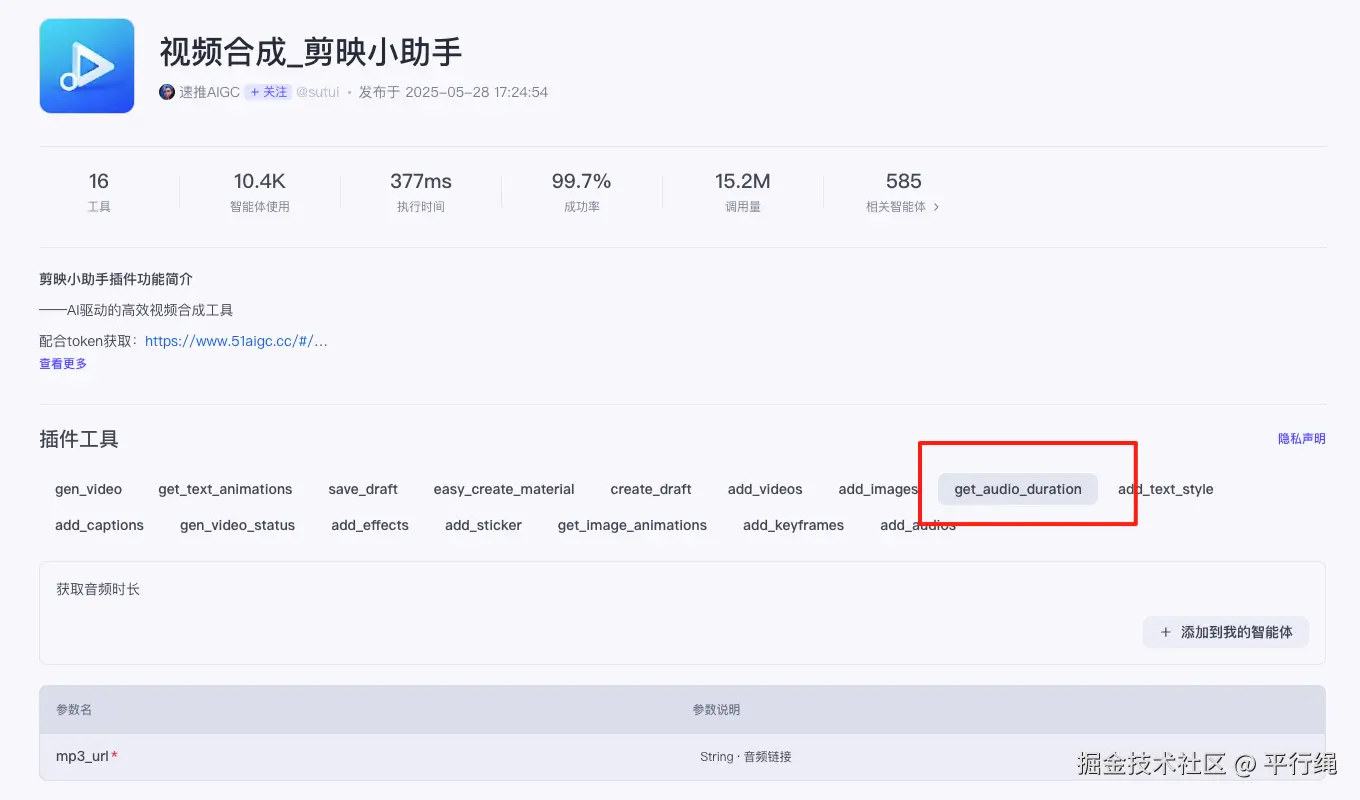Select the gen_video tool tab
The width and height of the screenshot is (1360, 800).
(89, 489)
